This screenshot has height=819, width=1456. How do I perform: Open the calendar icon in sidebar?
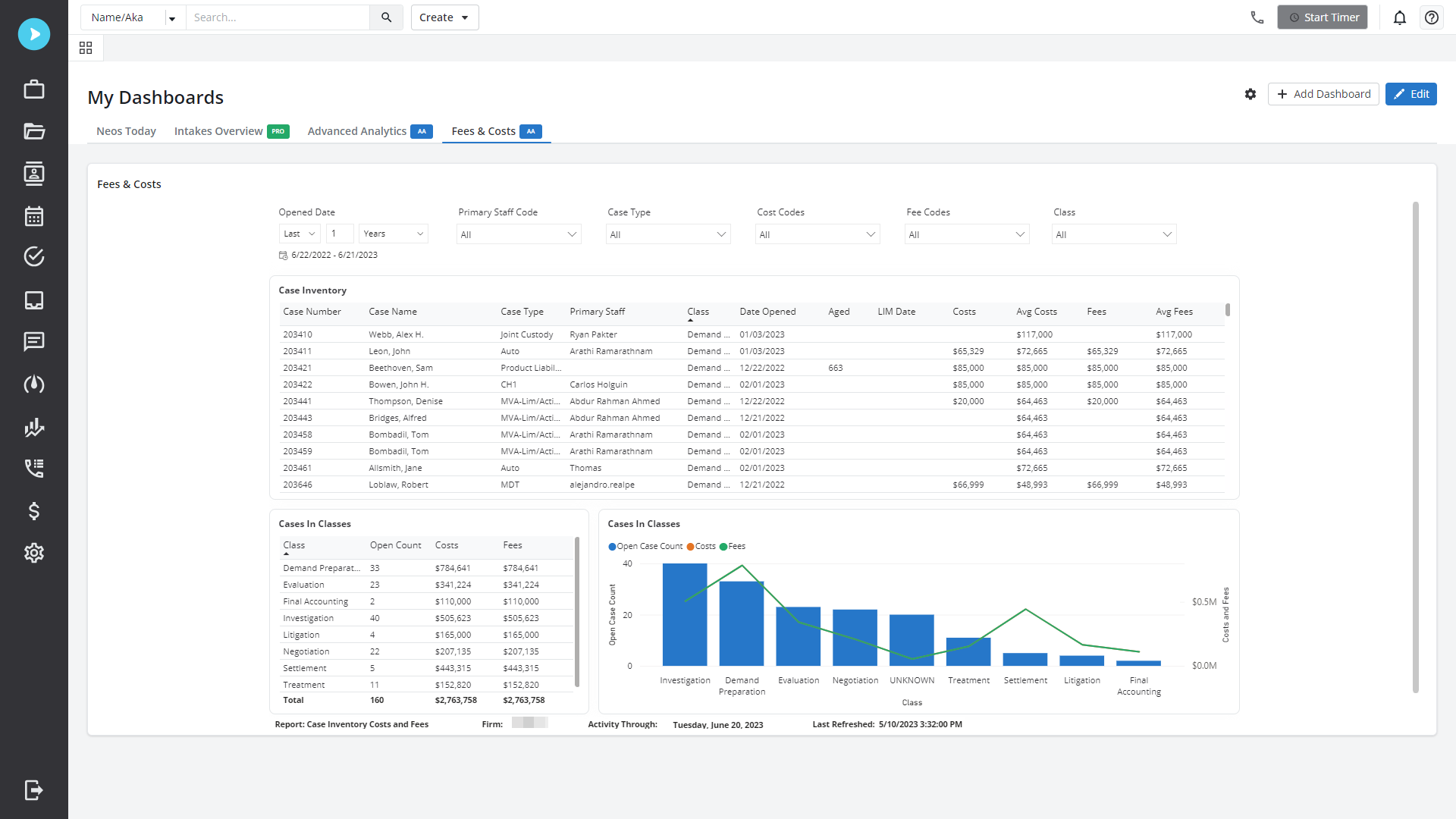point(34,216)
